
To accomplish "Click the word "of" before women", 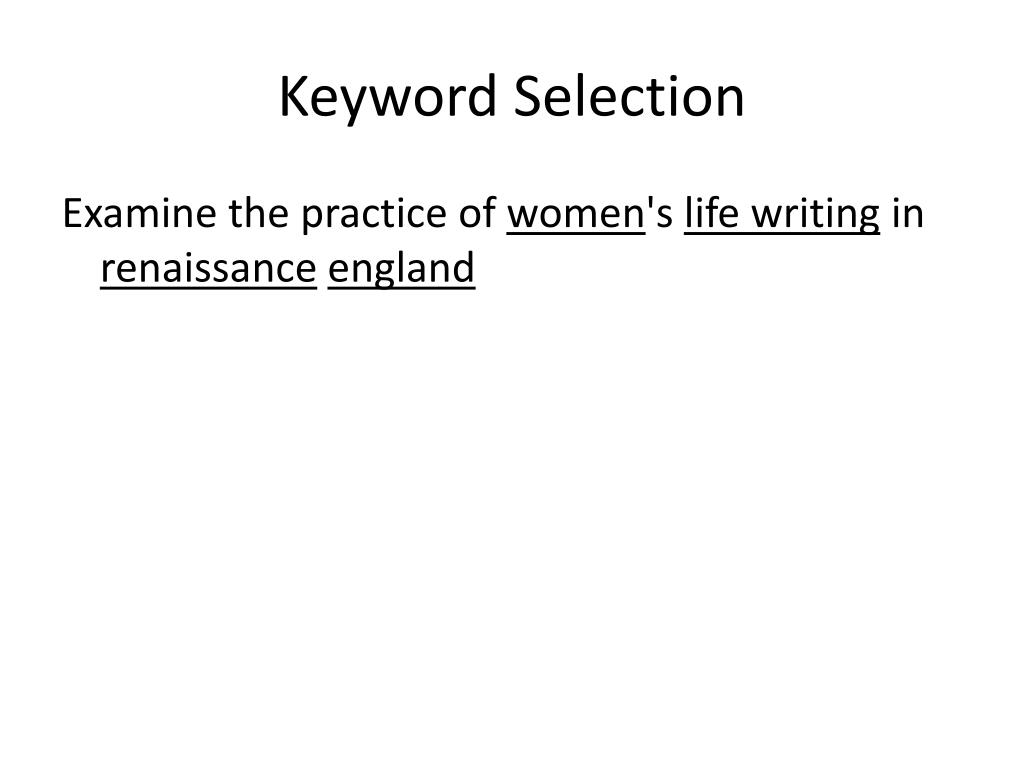I will (477, 212).
